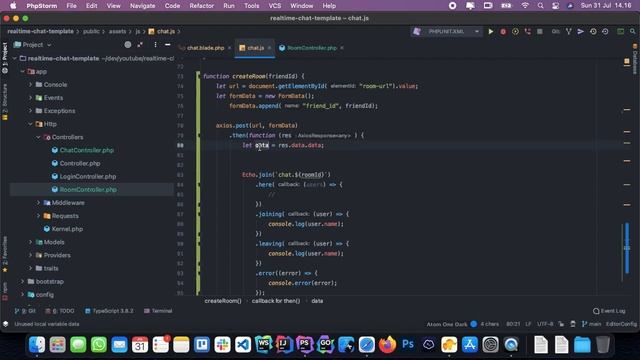Click the 'public' path segment in the navigation bar
Viewport: 640px width, 360px height.
91,31
